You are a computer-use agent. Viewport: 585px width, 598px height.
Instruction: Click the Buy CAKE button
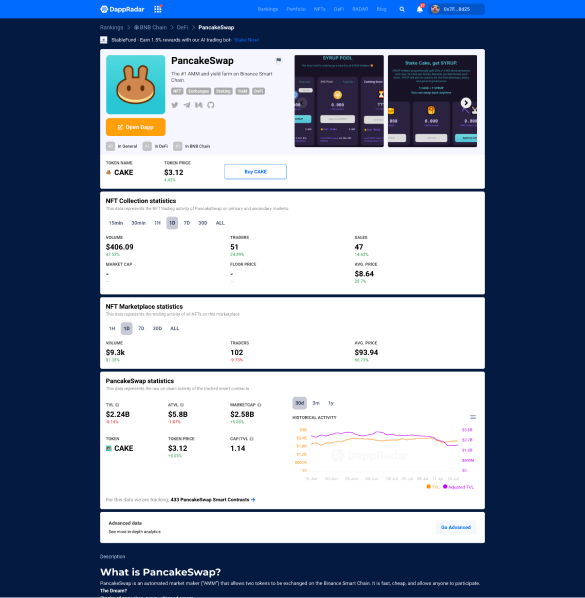256,172
